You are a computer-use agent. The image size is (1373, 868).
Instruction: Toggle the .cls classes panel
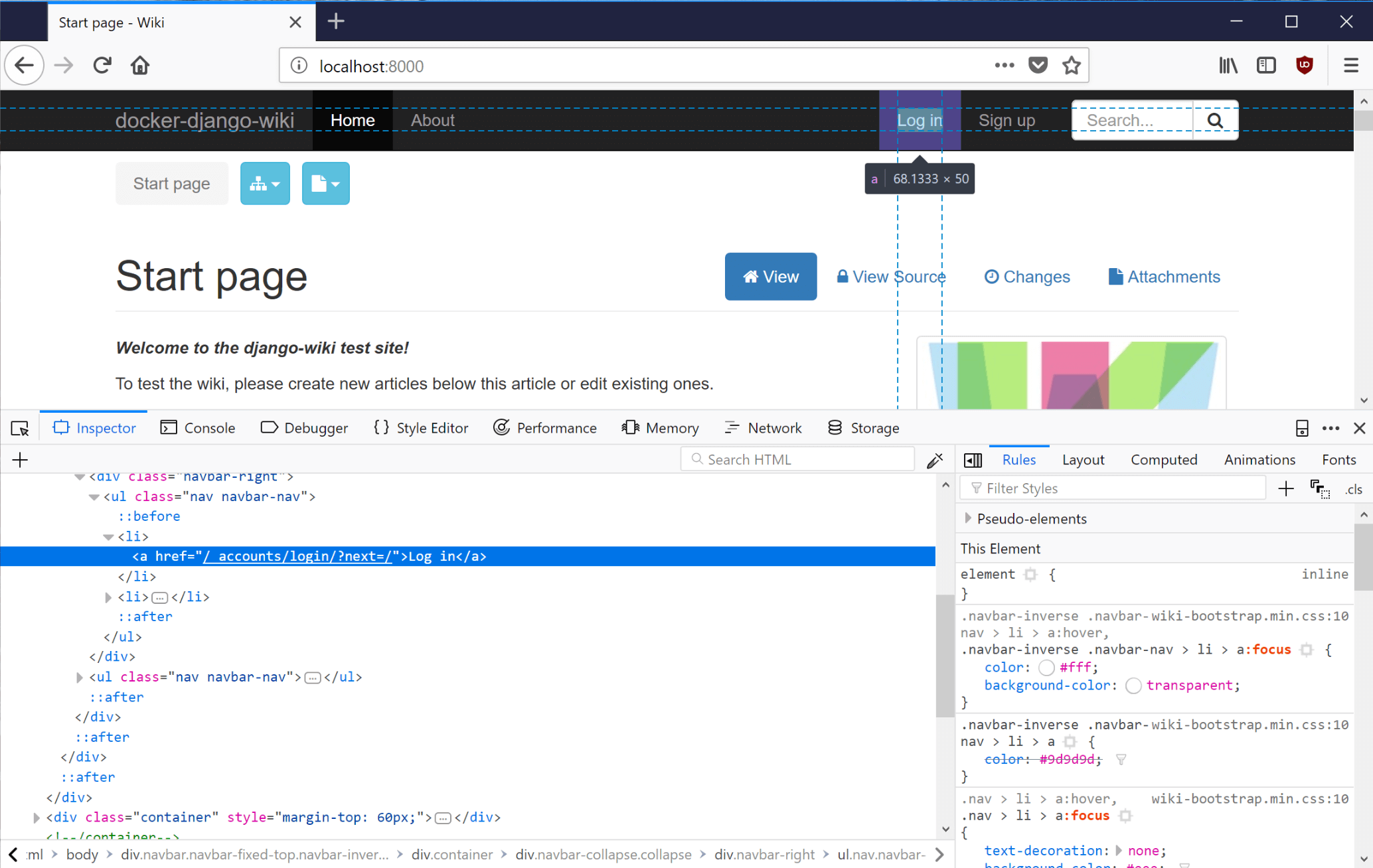point(1354,489)
